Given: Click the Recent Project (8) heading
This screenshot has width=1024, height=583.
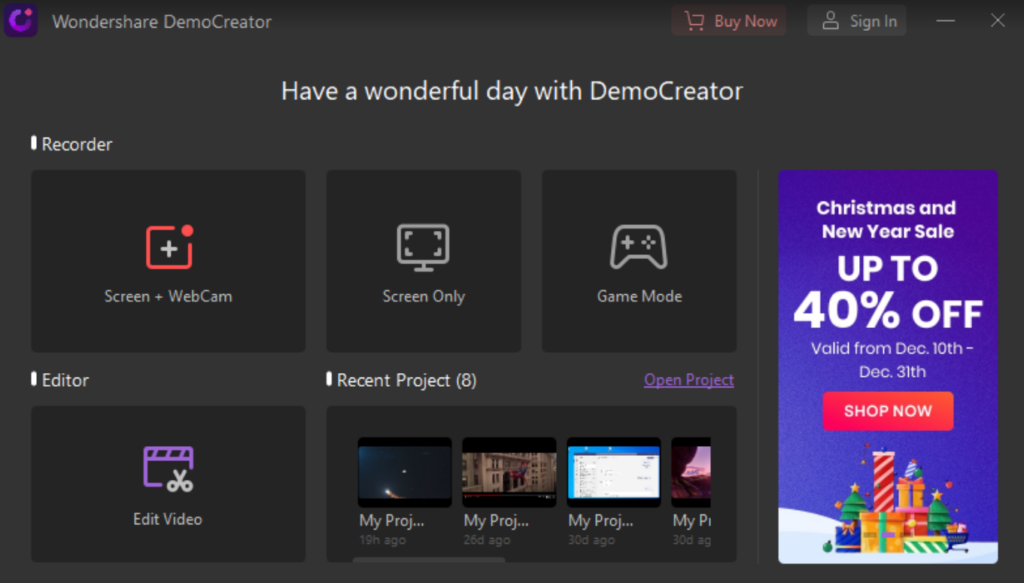Looking at the screenshot, I should click(407, 380).
